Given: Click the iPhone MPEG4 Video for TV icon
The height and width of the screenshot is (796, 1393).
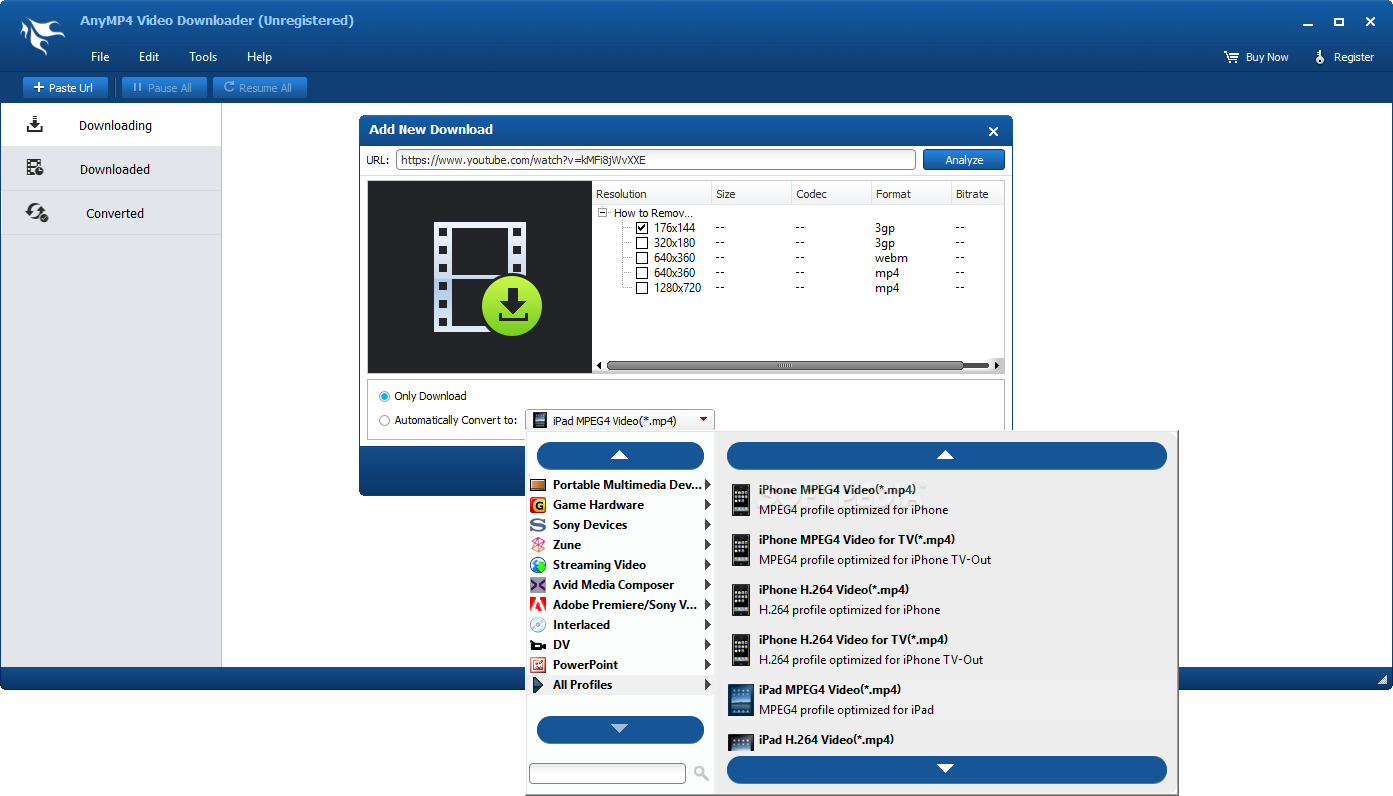Looking at the screenshot, I should (741, 550).
